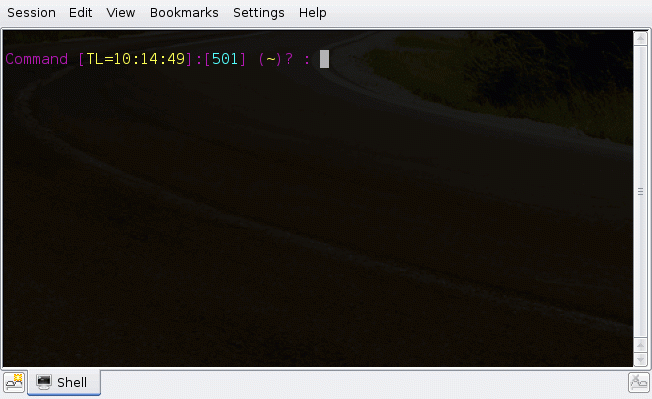Click the down arrow at the scrollbar bottom
The width and height of the screenshot is (652, 399).
(640, 359)
